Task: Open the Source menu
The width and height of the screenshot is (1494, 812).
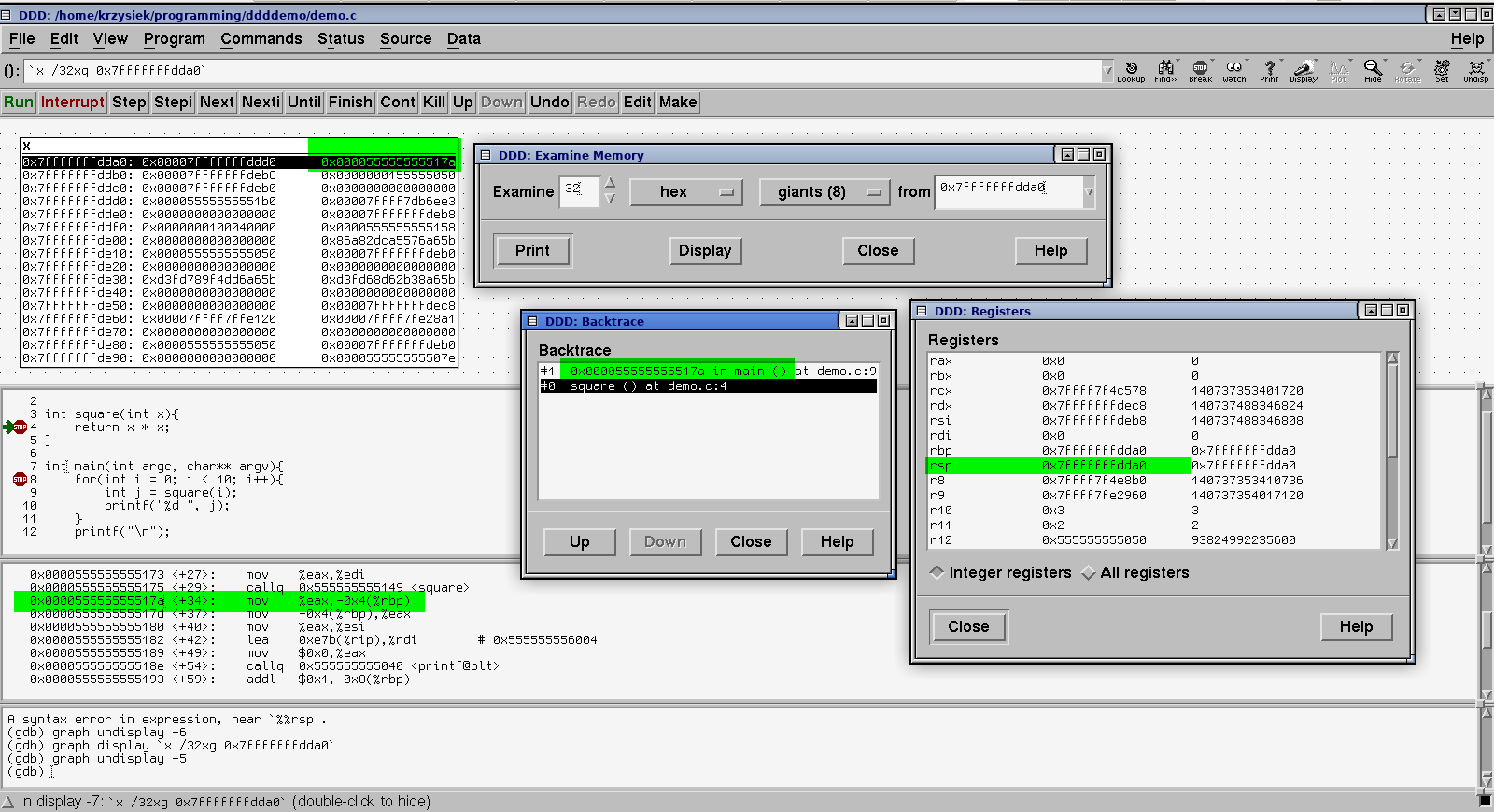Action: (x=405, y=38)
